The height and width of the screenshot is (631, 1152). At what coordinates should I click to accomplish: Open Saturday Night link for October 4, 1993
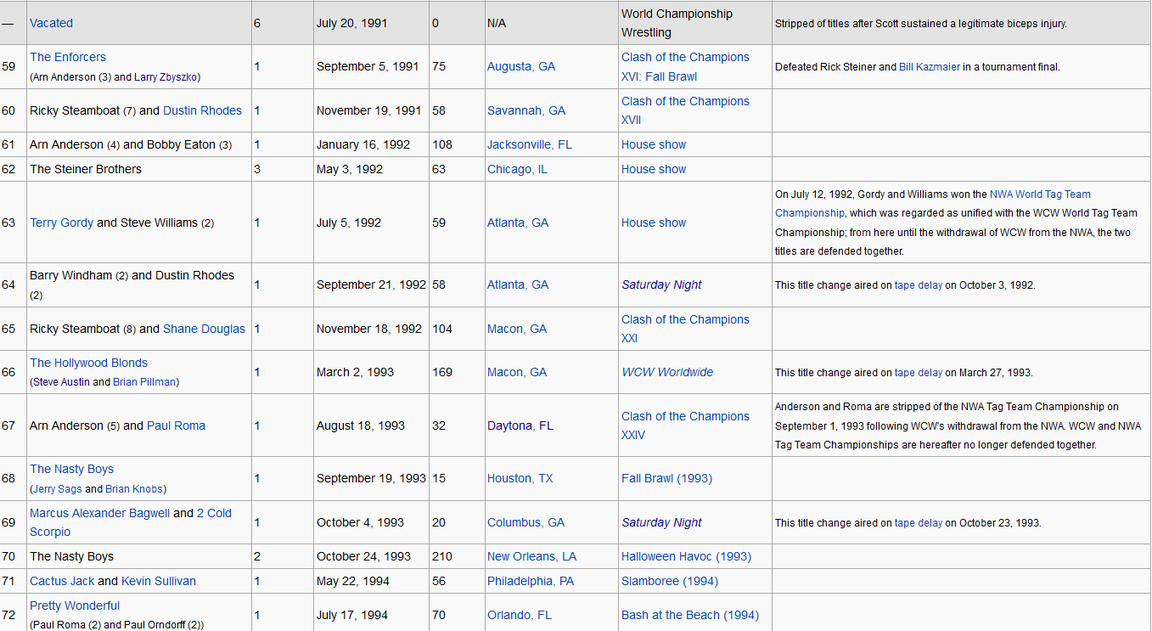[661, 522]
